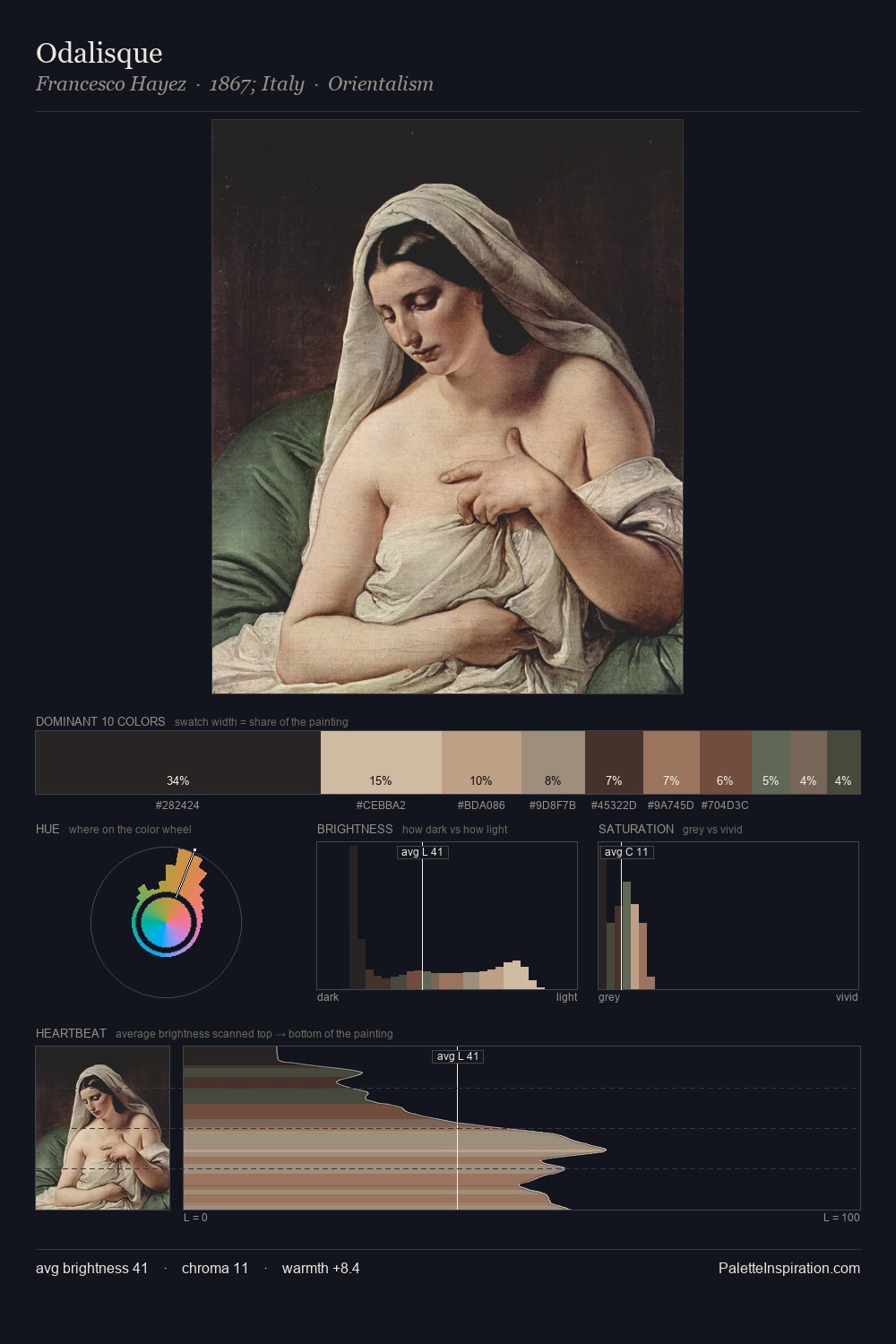
Task: Click the hex label #704D3C
Action: 725,806
